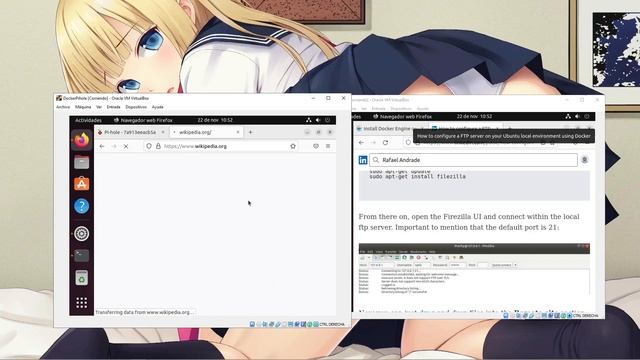Image resolution: width=640 pixels, height=360 pixels.
Task: Open Firefox hamburger menu in left VM
Action: click(x=328, y=146)
